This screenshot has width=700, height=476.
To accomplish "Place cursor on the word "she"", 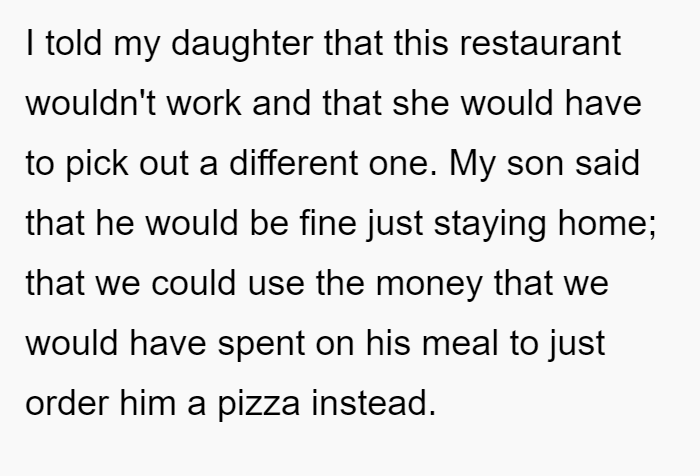I will tap(421, 103).
